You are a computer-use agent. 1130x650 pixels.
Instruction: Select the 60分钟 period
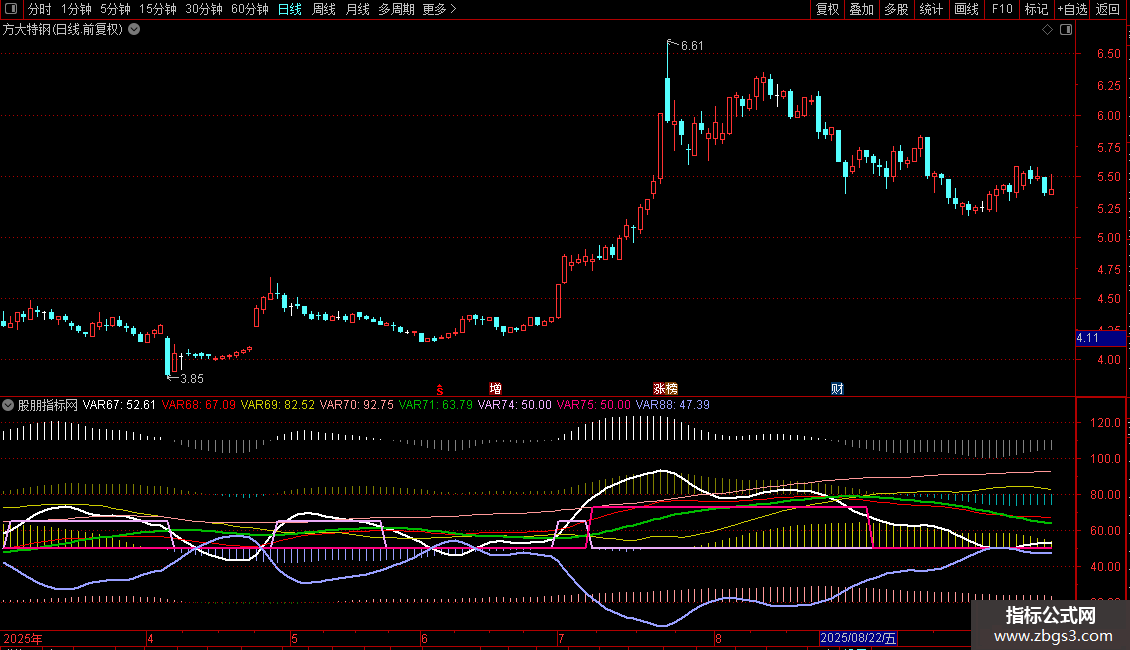pyautogui.click(x=249, y=9)
